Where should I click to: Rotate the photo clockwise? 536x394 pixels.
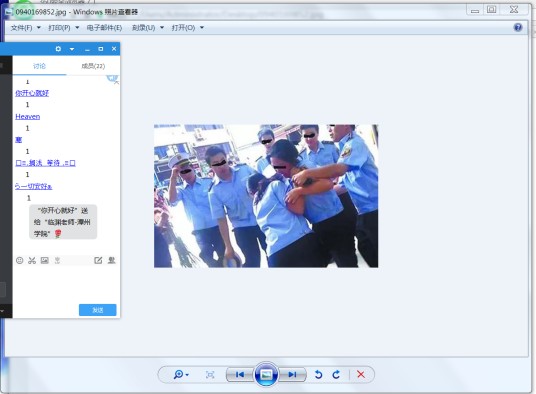(336, 375)
